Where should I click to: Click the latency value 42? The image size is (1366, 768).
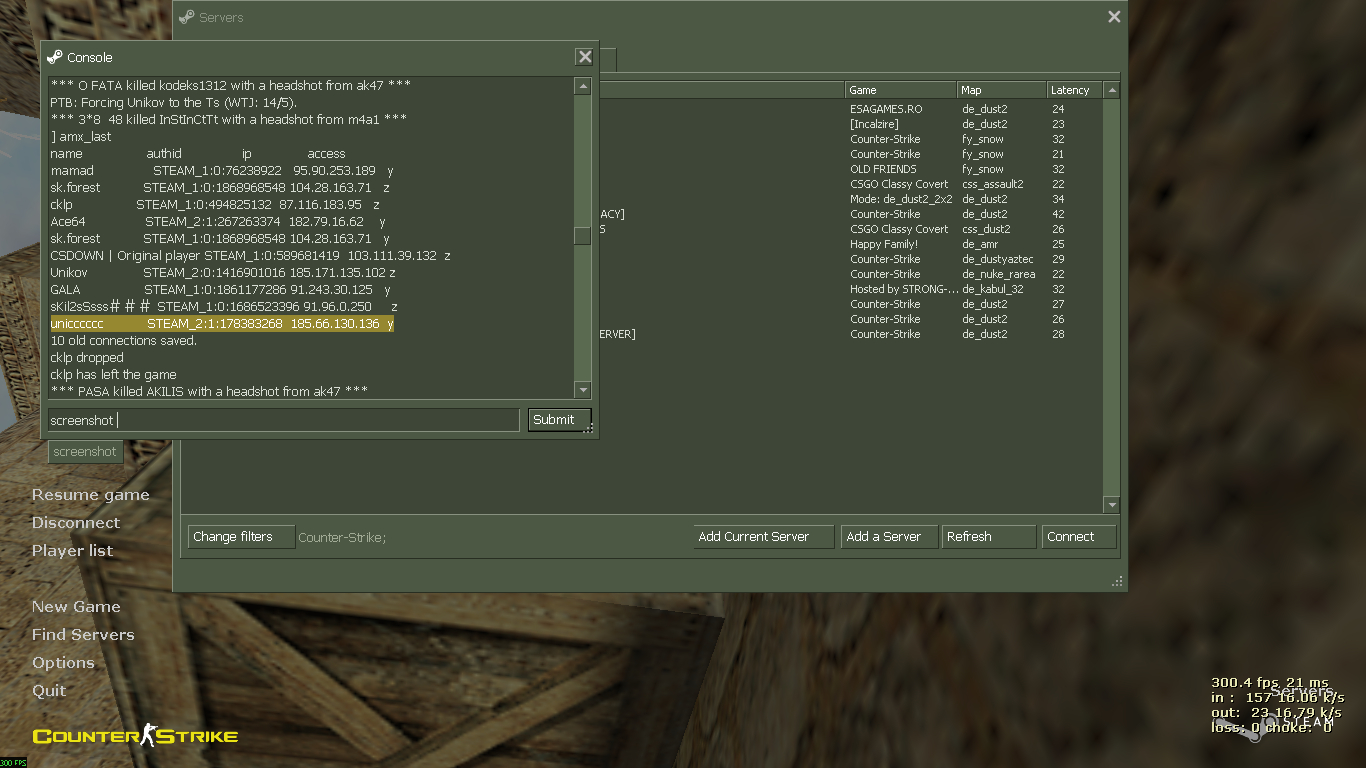point(1058,214)
